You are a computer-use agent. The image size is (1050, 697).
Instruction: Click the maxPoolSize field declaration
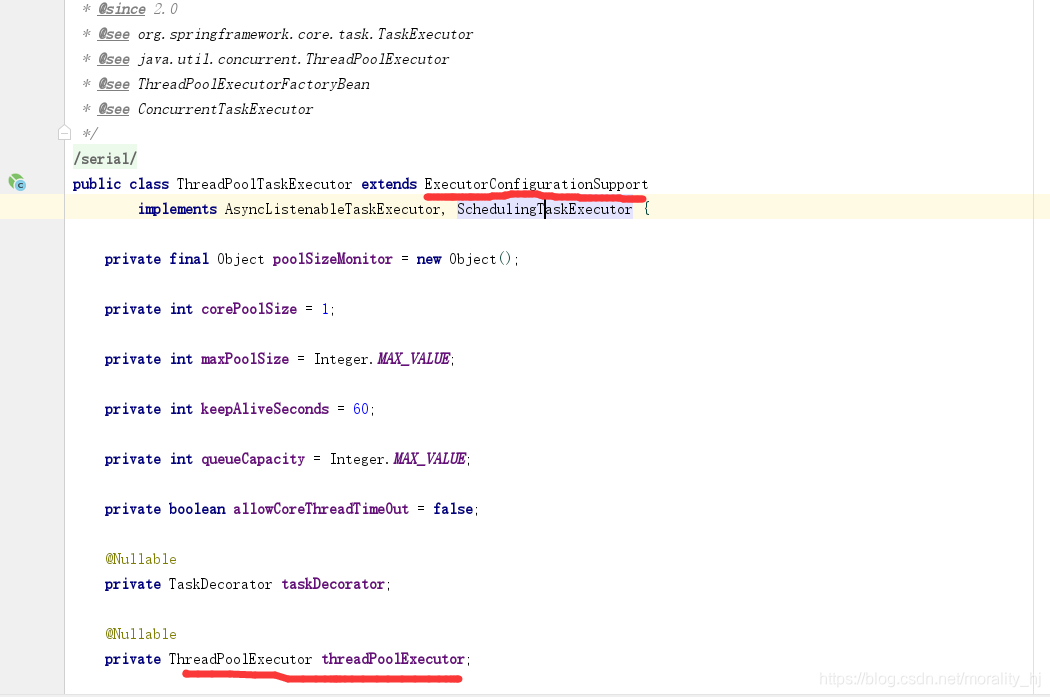pos(246,358)
